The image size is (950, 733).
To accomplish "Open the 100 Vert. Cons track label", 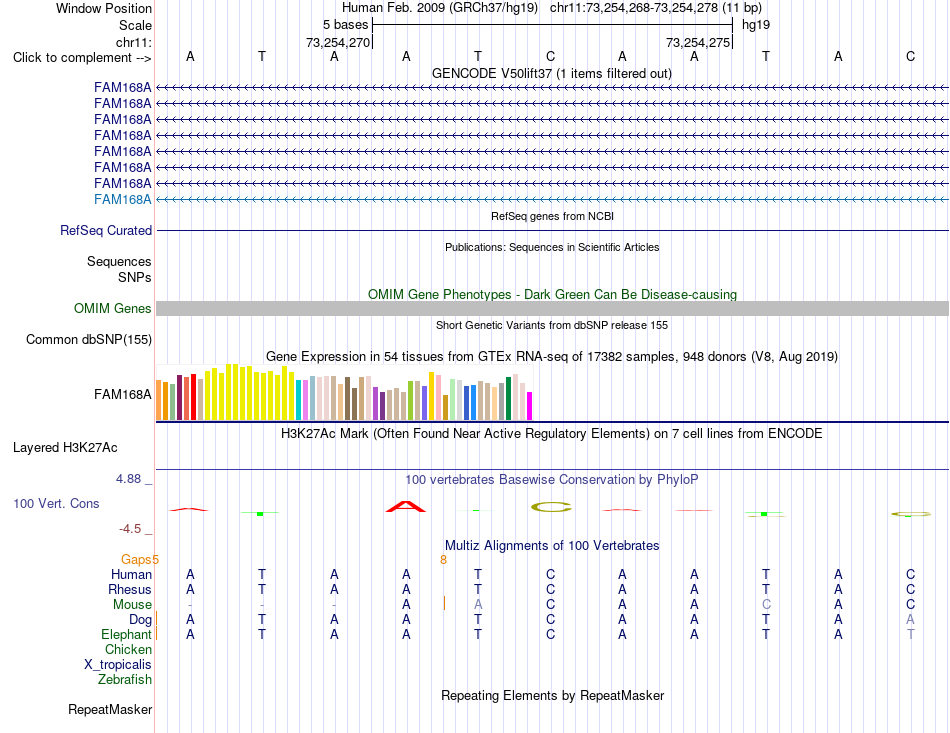I will [56, 503].
